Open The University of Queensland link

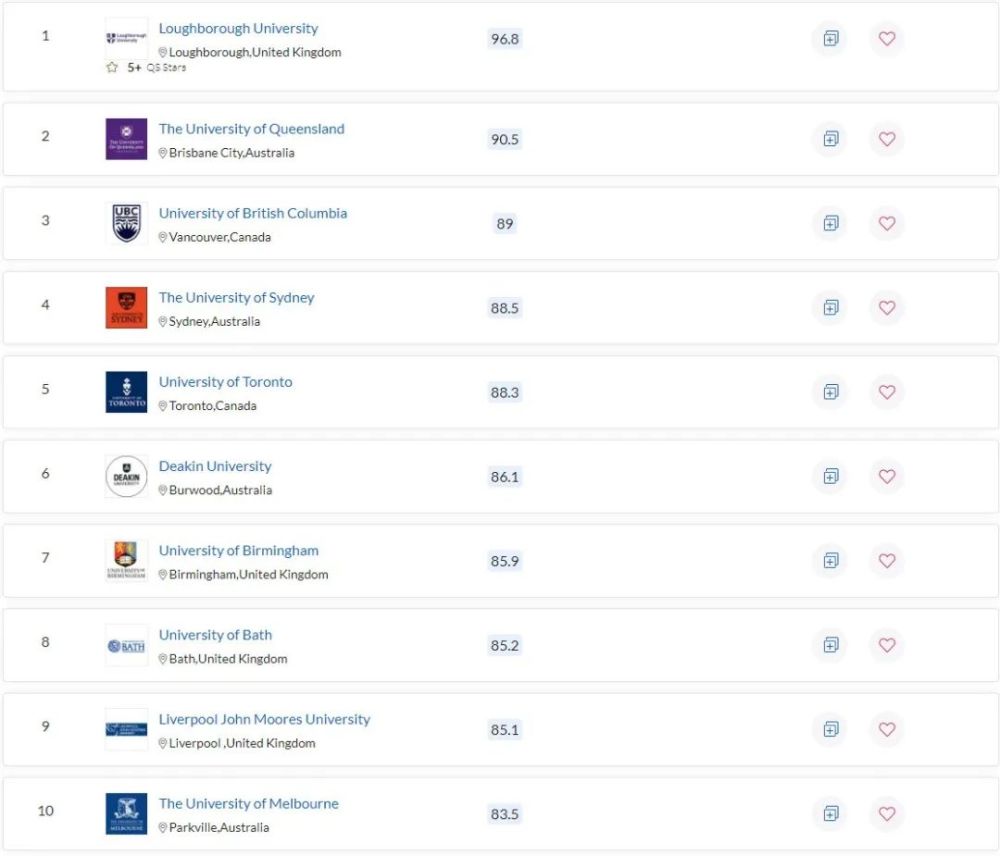[251, 129]
